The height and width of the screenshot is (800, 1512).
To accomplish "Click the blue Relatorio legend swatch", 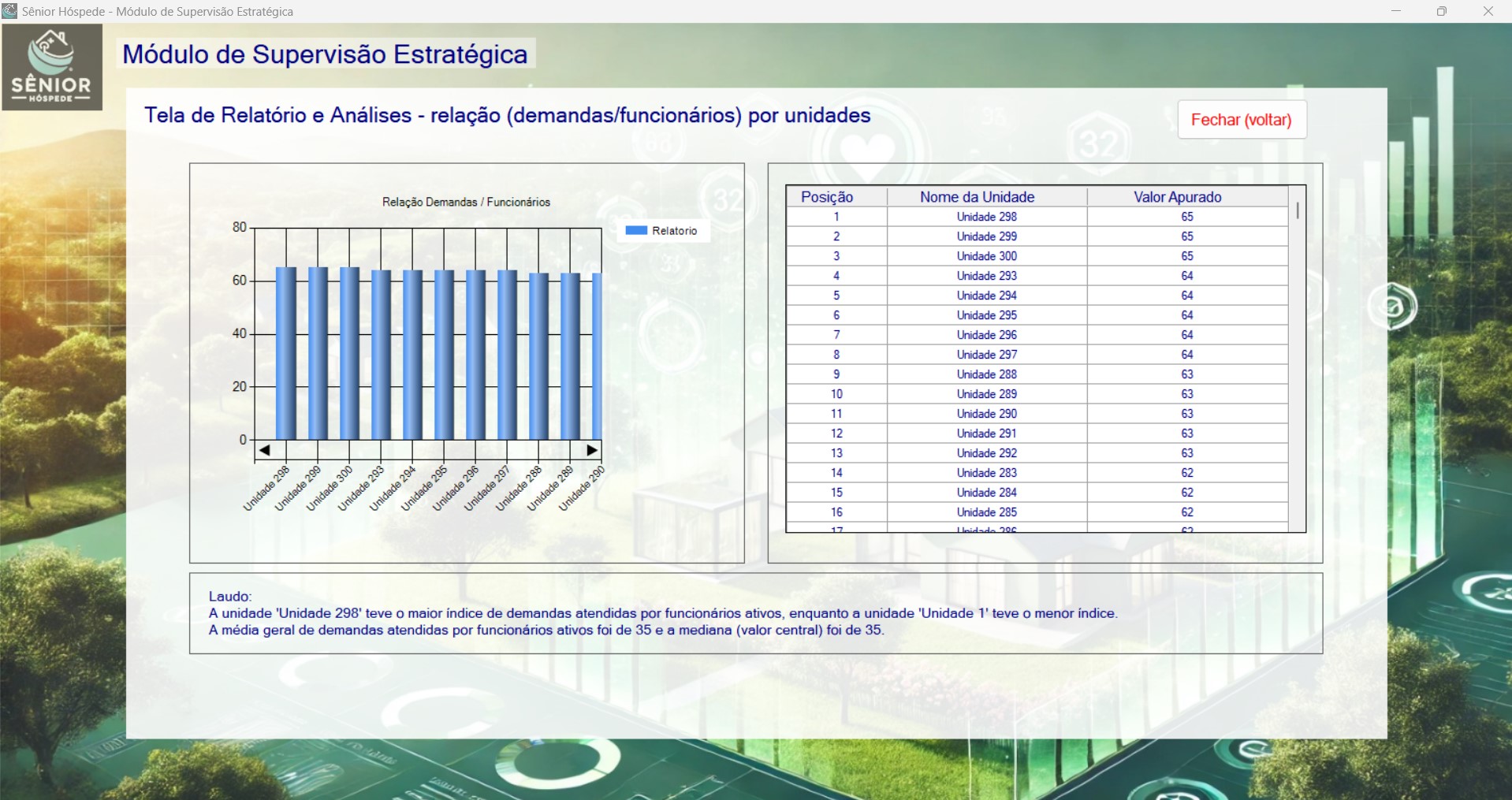I will pos(636,231).
